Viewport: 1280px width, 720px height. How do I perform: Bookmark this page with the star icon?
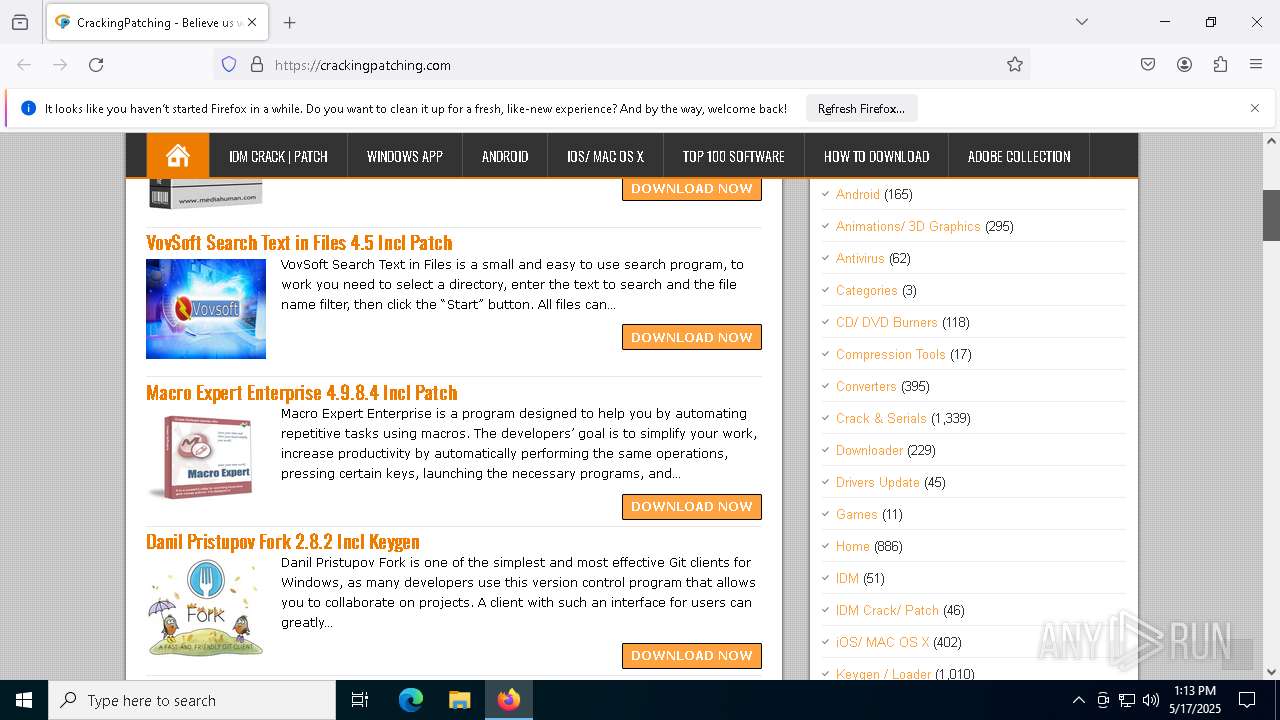(x=1015, y=64)
